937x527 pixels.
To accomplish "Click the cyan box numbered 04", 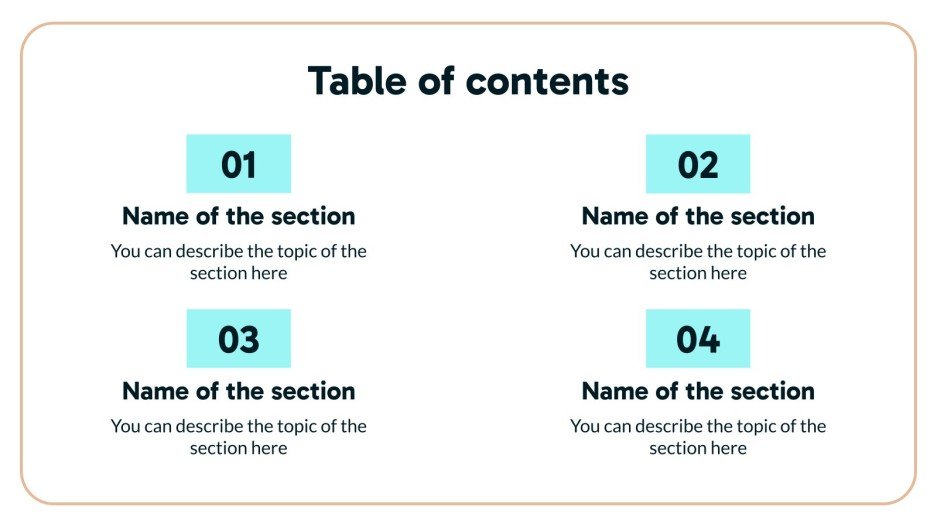I will pos(697,339).
